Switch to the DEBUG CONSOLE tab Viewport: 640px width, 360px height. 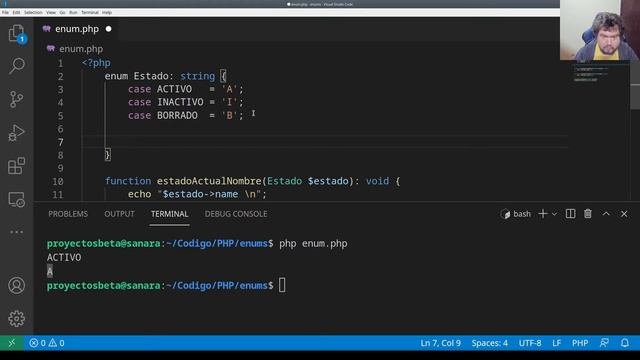(x=236, y=214)
